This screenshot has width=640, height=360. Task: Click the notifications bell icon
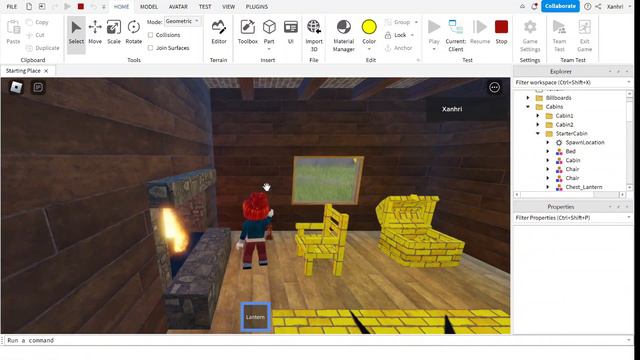(x=534, y=6)
